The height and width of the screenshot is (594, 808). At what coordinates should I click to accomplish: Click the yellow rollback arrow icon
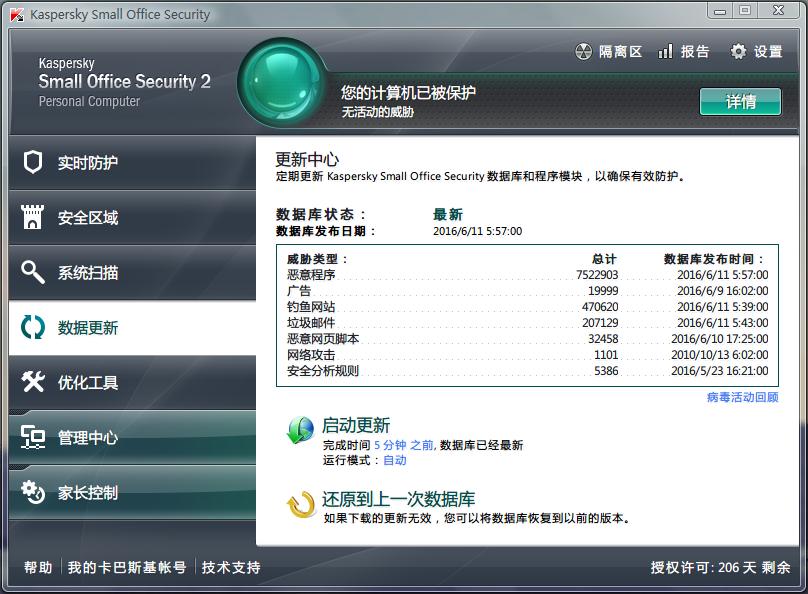pos(301,505)
